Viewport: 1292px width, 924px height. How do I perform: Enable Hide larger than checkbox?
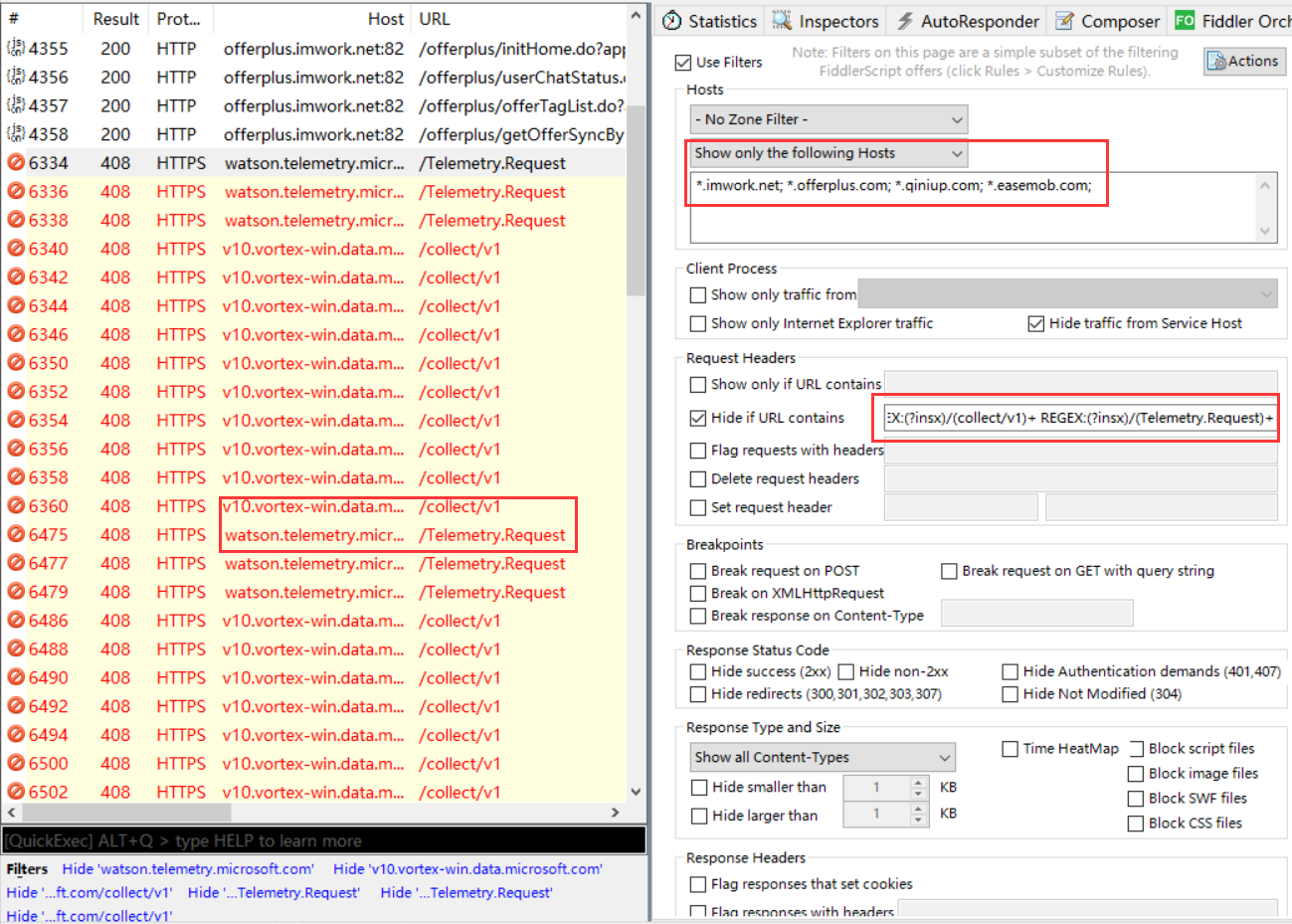tap(699, 817)
